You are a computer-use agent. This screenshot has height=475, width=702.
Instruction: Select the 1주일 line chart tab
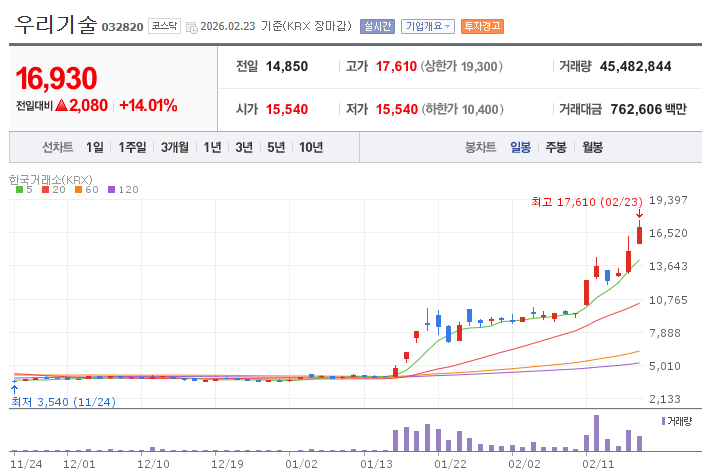(132, 147)
